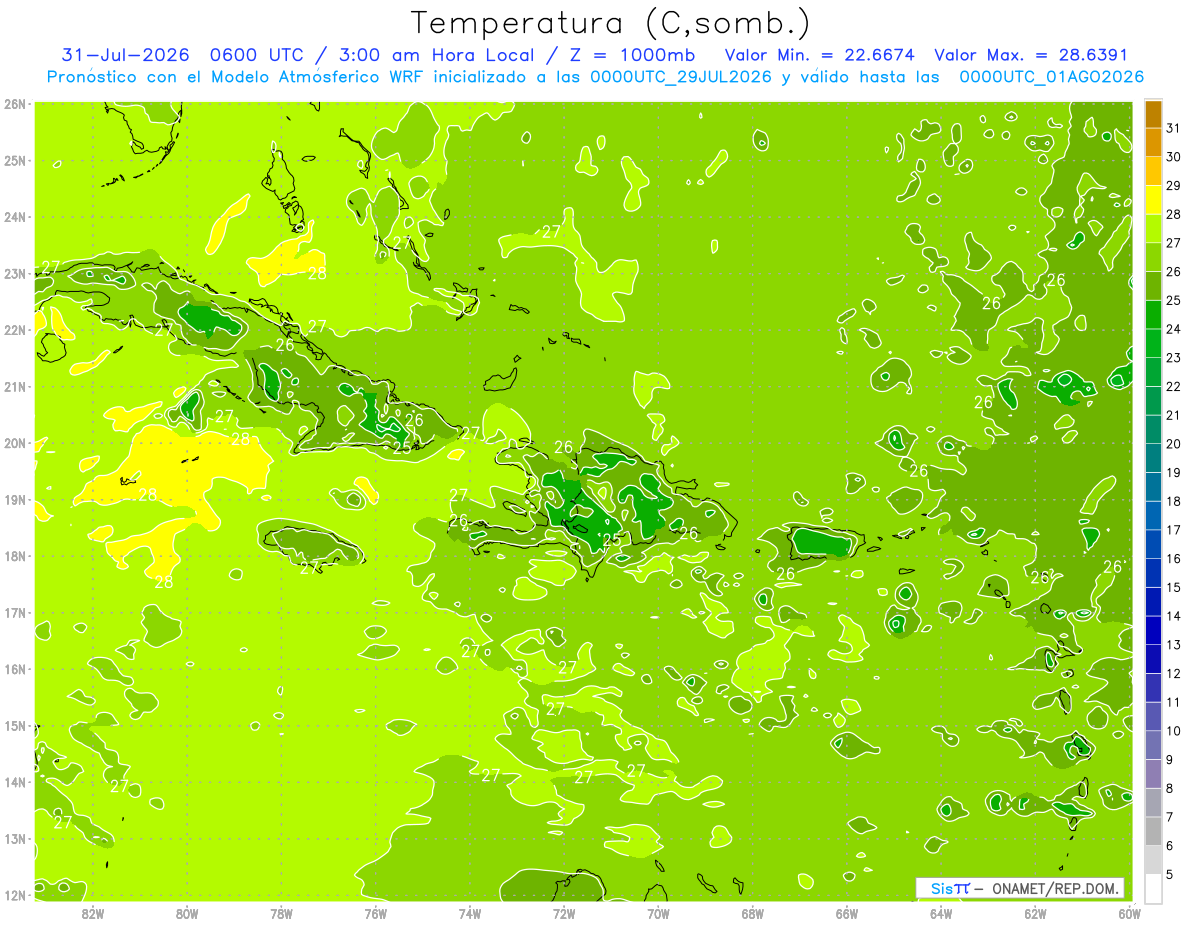Click the blue "Sis" logo in the credit box
1200x927 pixels.
pos(941,888)
